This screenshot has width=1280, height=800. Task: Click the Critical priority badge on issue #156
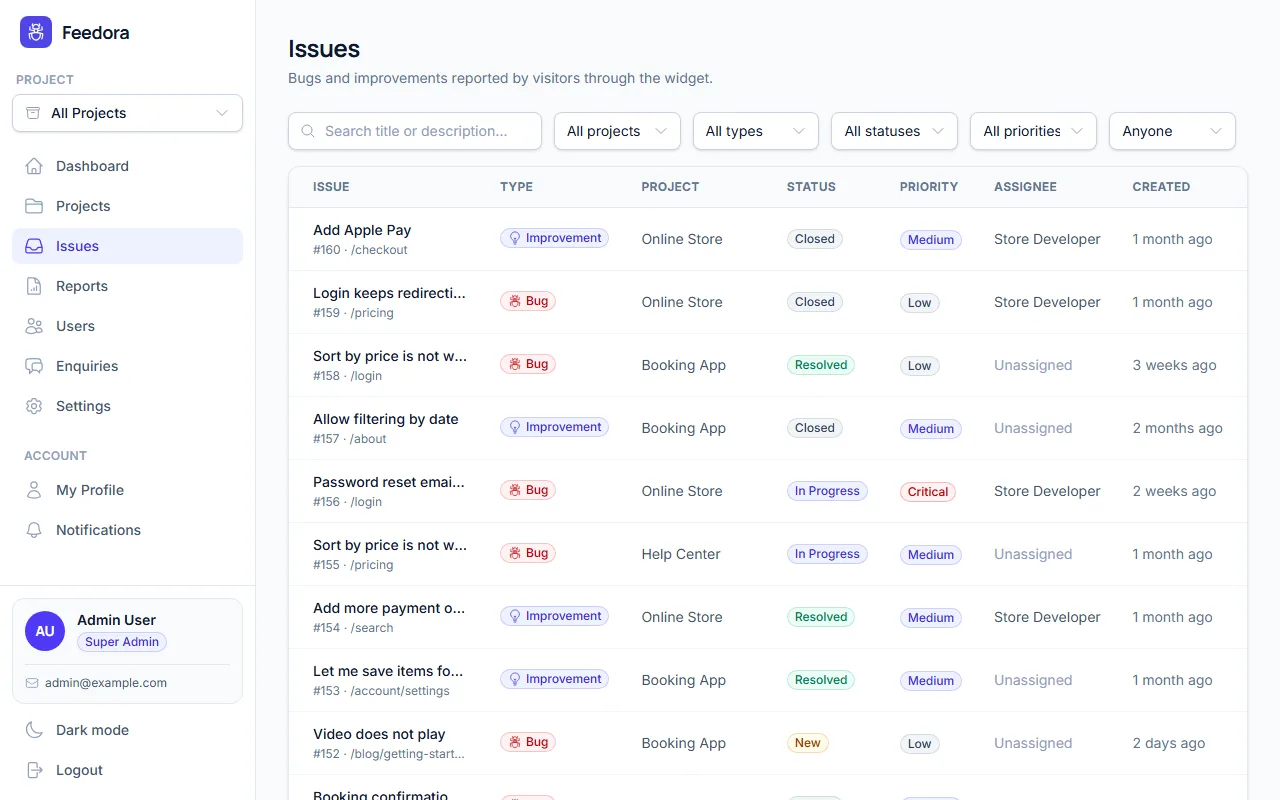click(928, 492)
